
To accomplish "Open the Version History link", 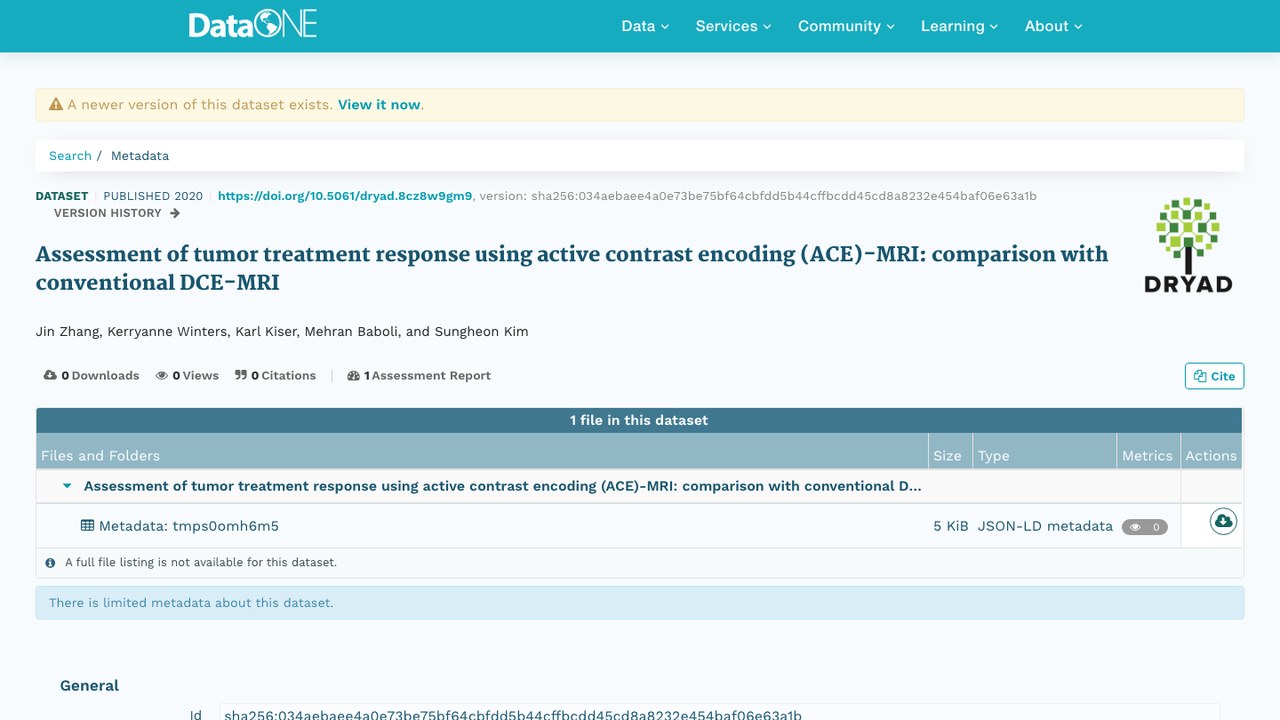I will (117, 213).
